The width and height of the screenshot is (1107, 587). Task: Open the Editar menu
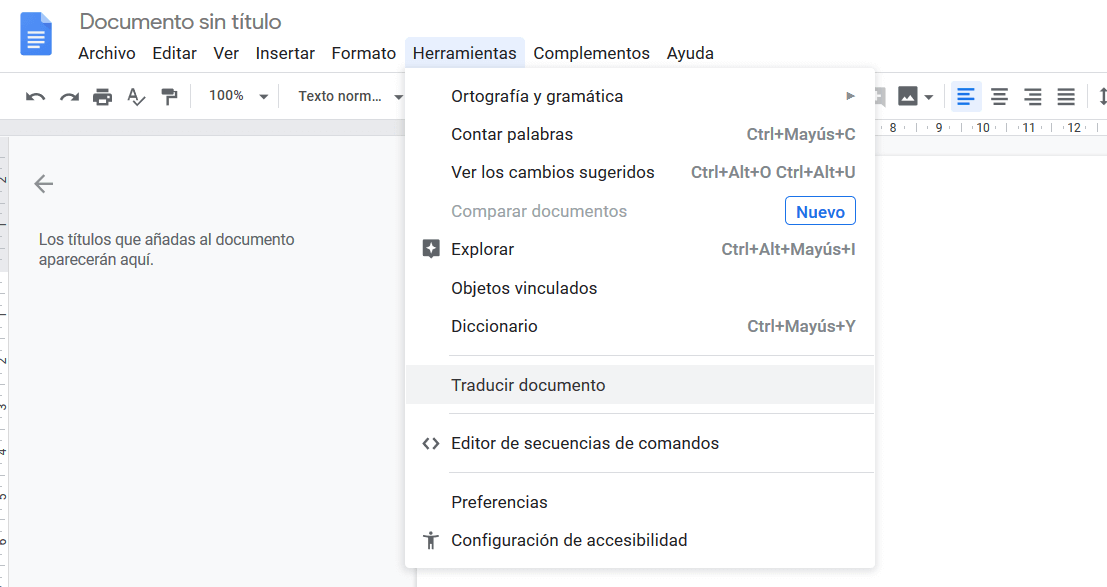tap(174, 54)
